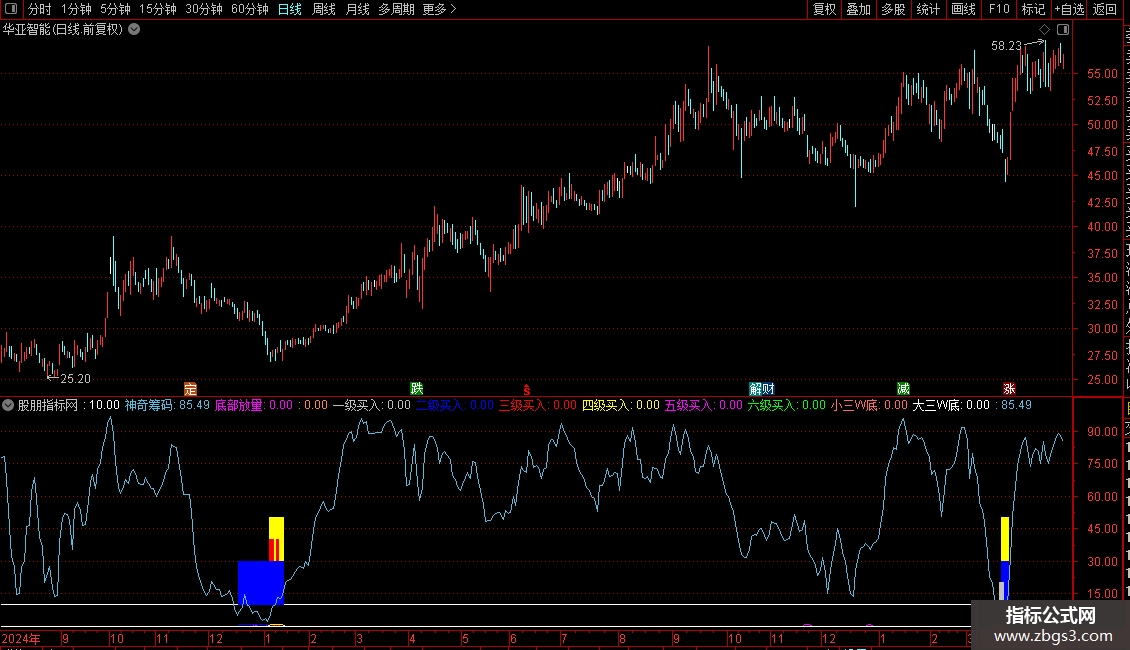Click the 股朋指标网 indicator name
The height and width of the screenshot is (650, 1130).
(x=48, y=405)
